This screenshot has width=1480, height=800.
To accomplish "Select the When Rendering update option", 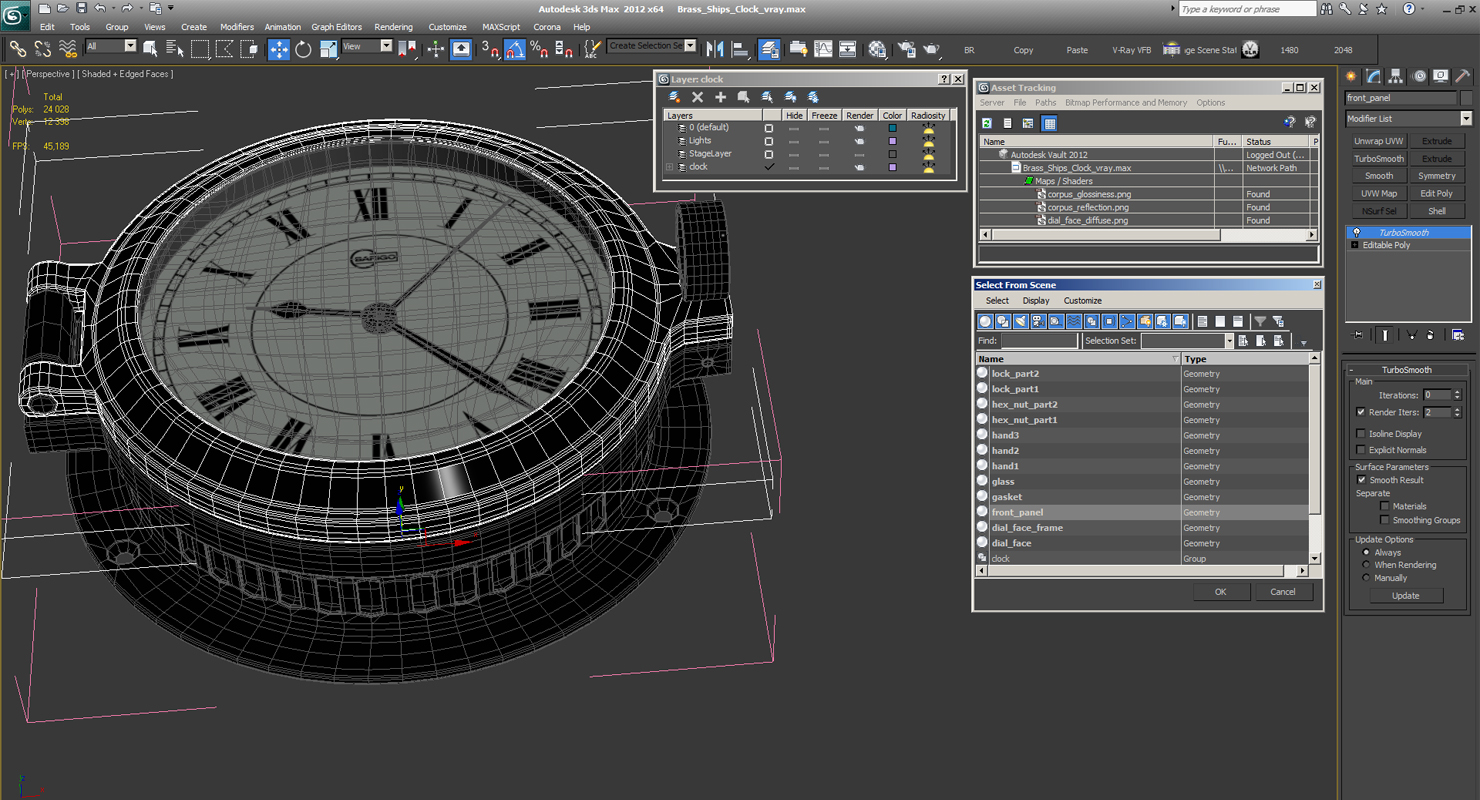I will click(x=1366, y=565).
